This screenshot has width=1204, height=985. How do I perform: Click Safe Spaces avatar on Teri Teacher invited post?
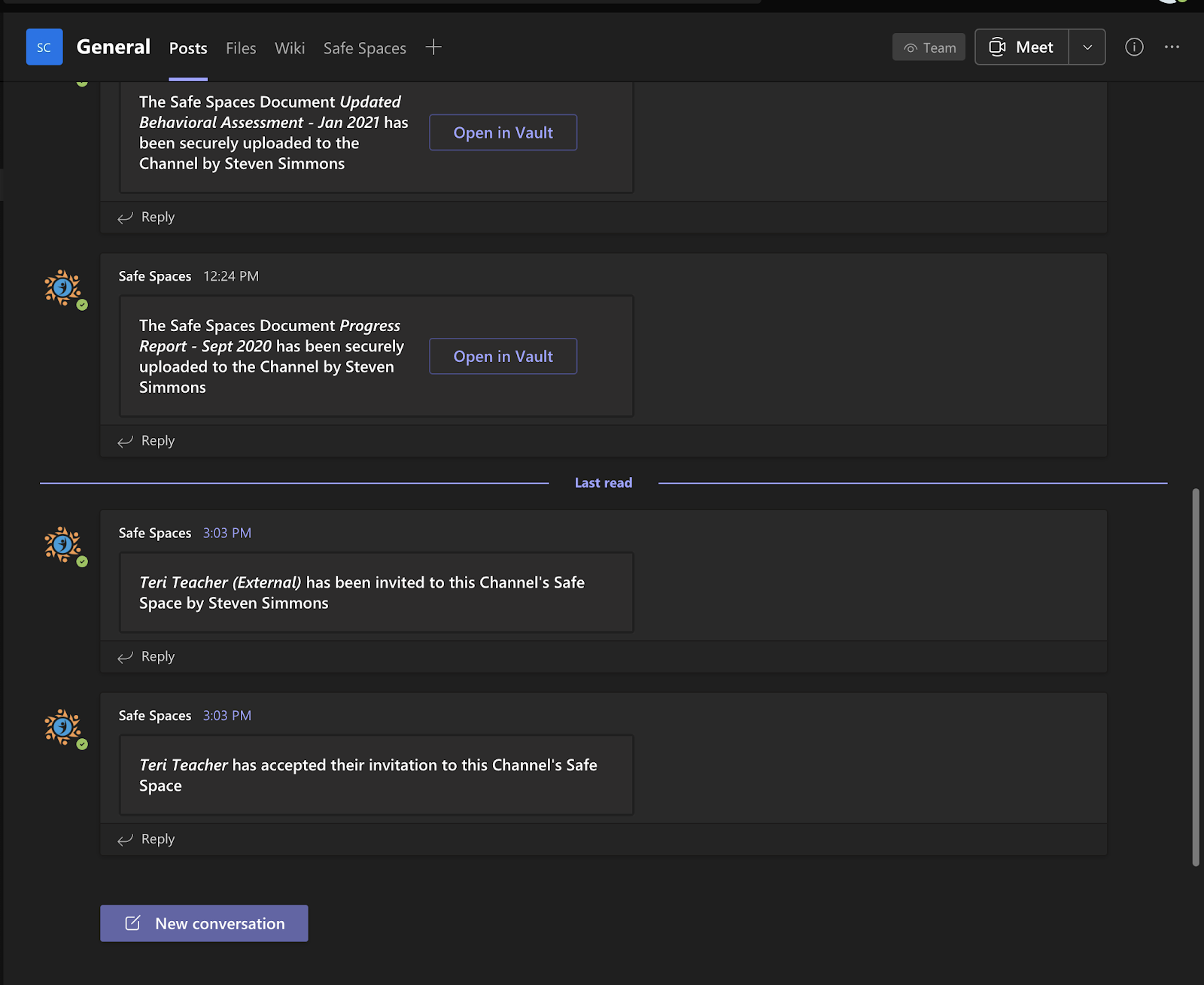point(63,545)
